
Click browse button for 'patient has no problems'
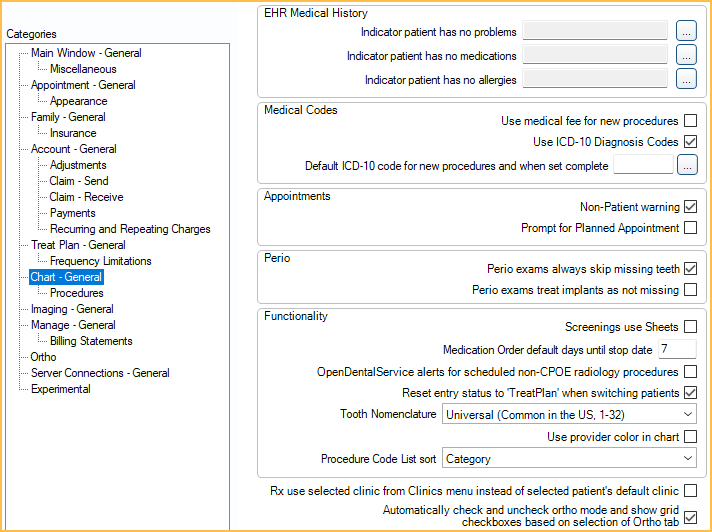(686, 31)
